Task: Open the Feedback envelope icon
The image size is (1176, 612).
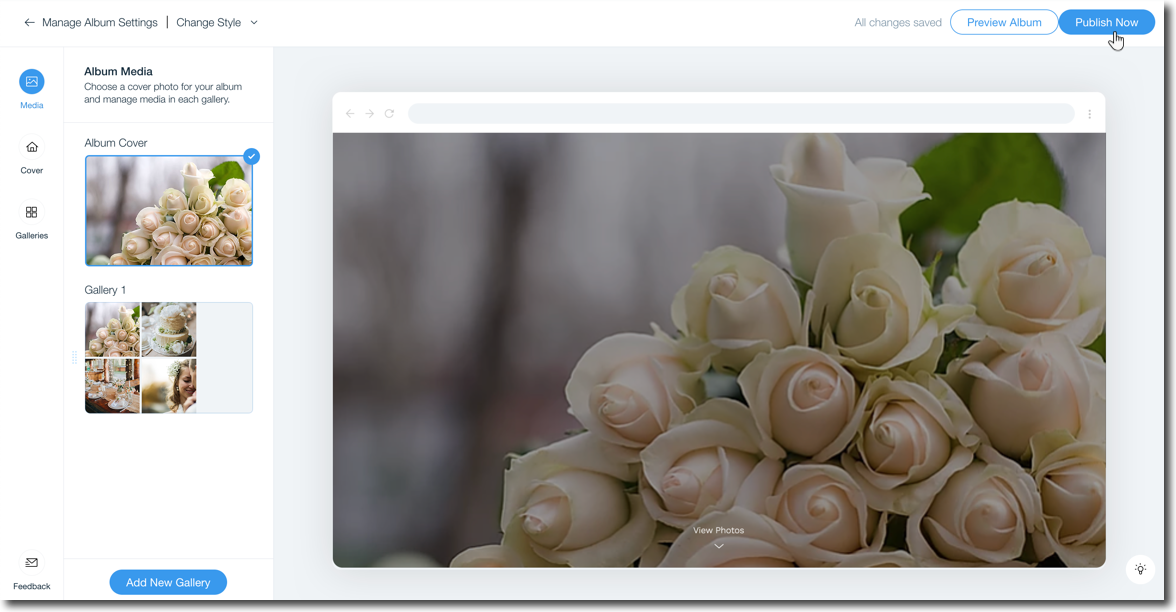Action: coord(32,562)
